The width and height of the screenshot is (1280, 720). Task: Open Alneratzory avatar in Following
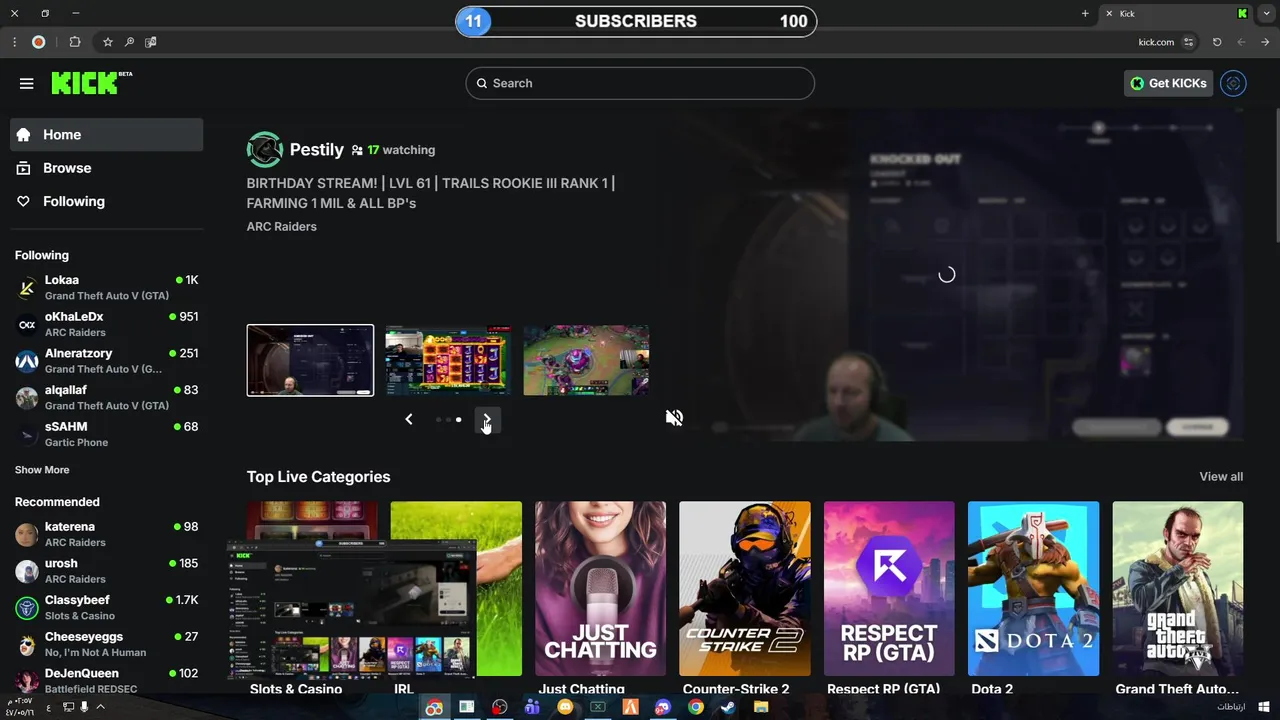coord(27,361)
